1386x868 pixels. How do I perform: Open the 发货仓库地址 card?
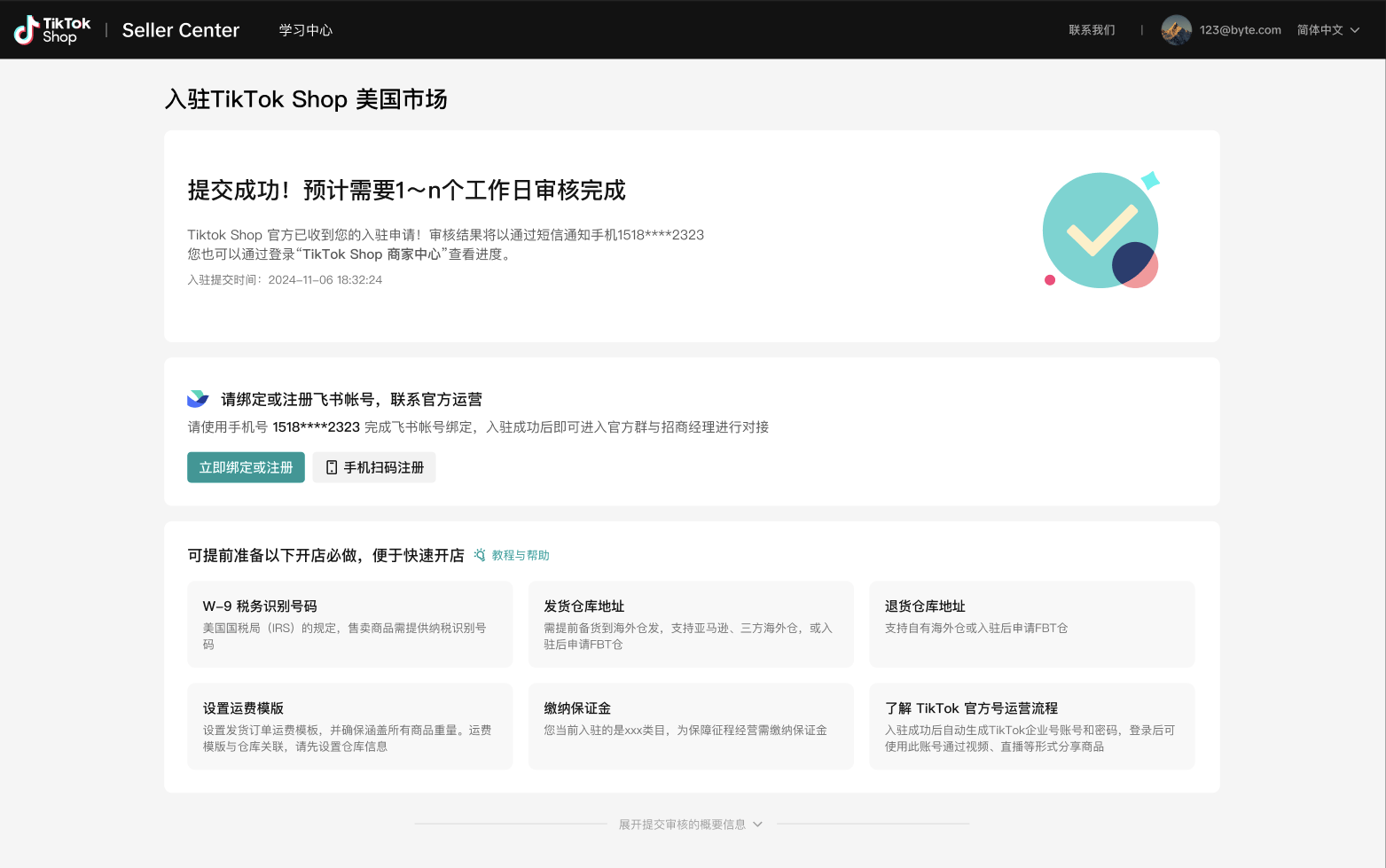[691, 624]
